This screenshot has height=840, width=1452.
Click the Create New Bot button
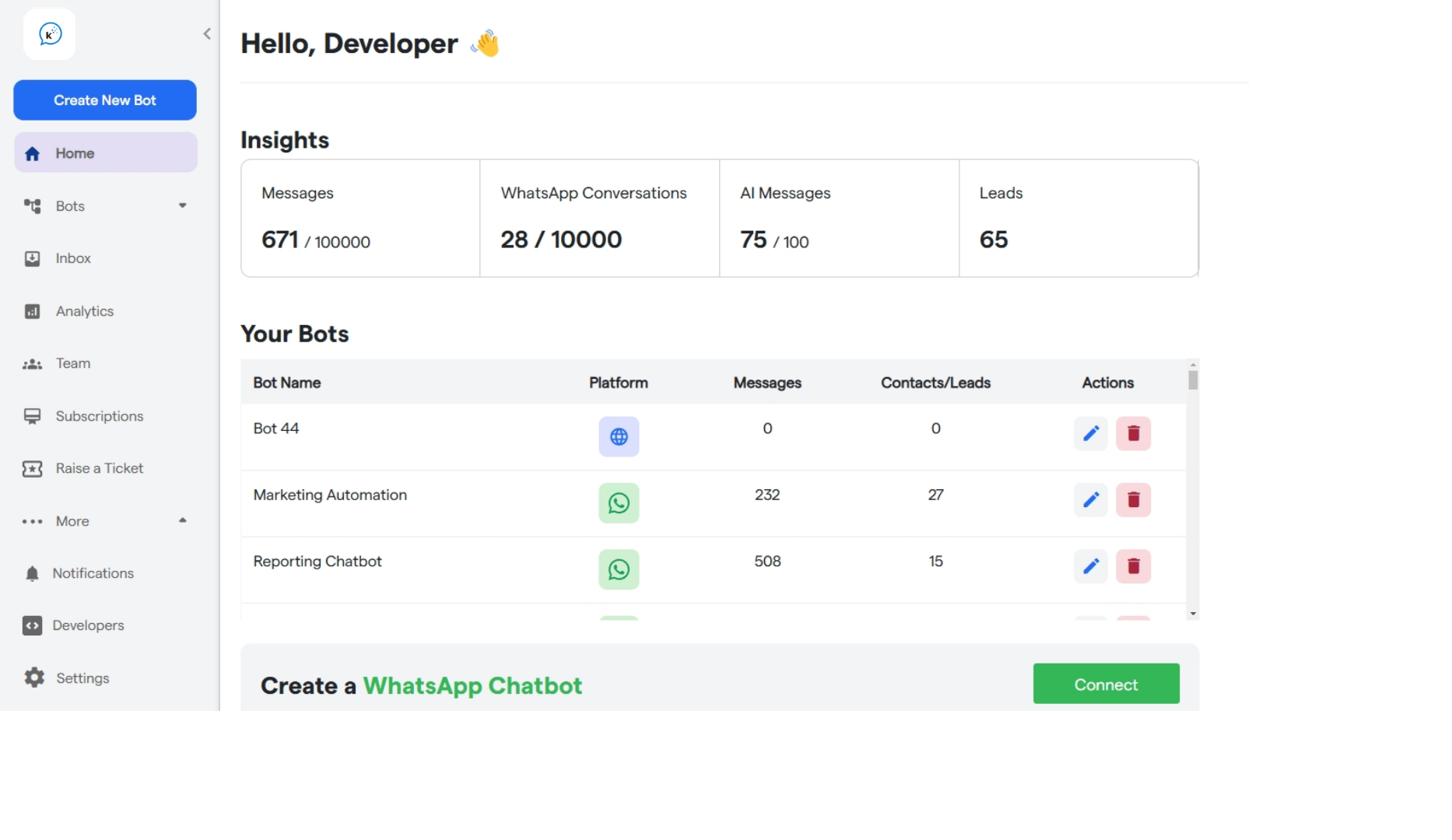105,100
